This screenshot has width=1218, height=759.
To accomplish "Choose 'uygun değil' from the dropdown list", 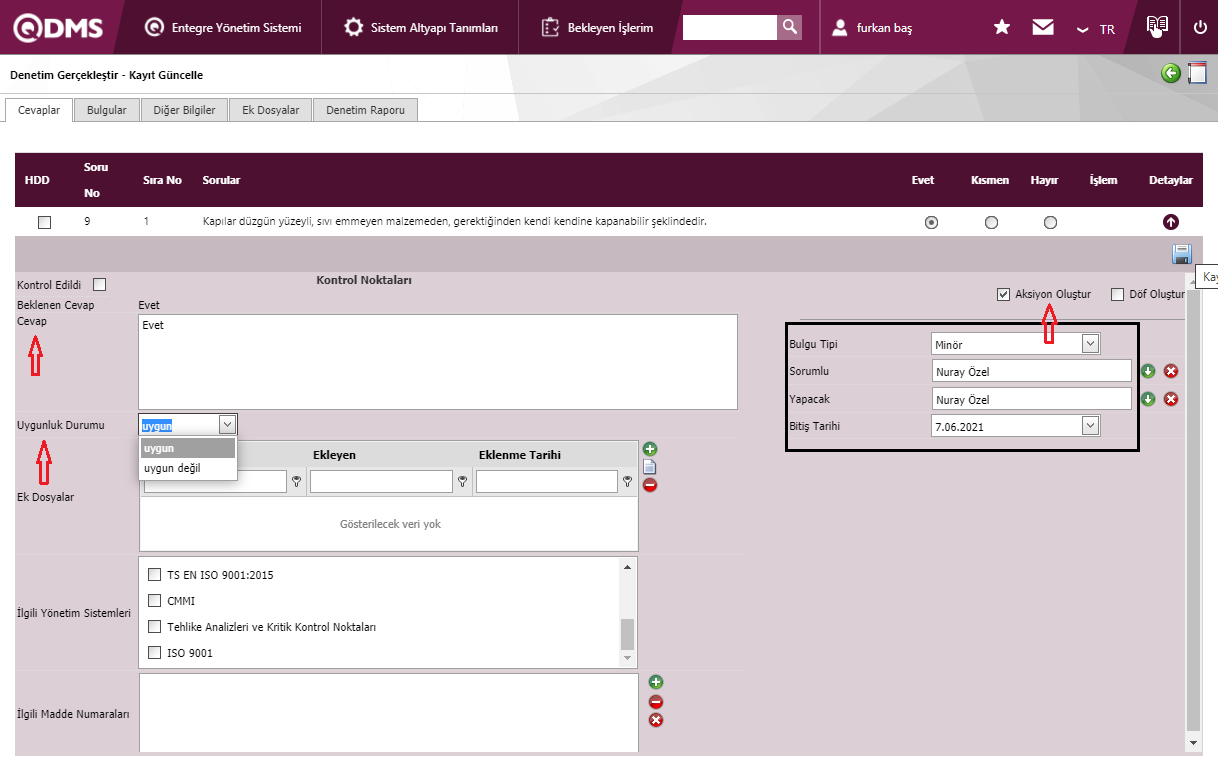I will pos(172,468).
